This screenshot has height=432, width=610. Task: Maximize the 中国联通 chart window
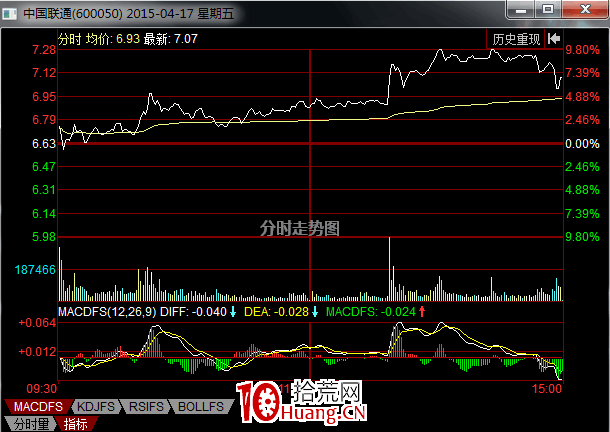point(548,9)
